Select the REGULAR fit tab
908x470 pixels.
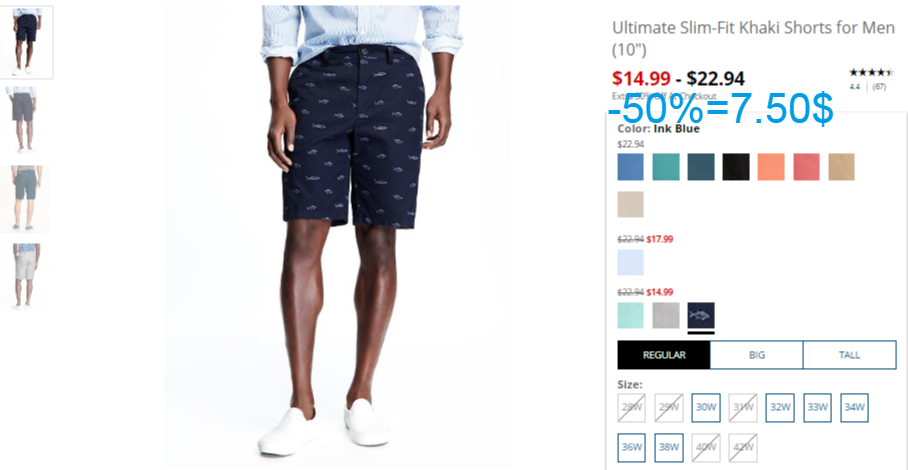[664, 355]
